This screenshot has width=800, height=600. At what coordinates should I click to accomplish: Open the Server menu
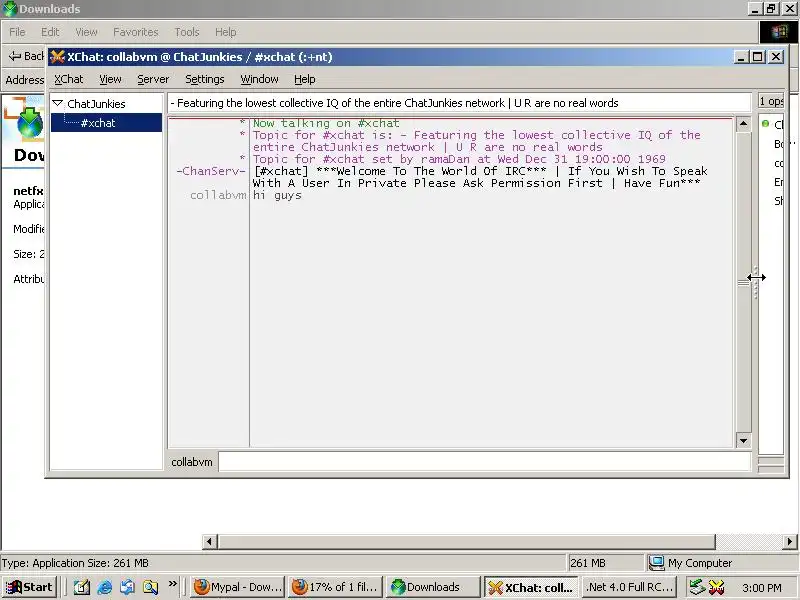(153, 79)
